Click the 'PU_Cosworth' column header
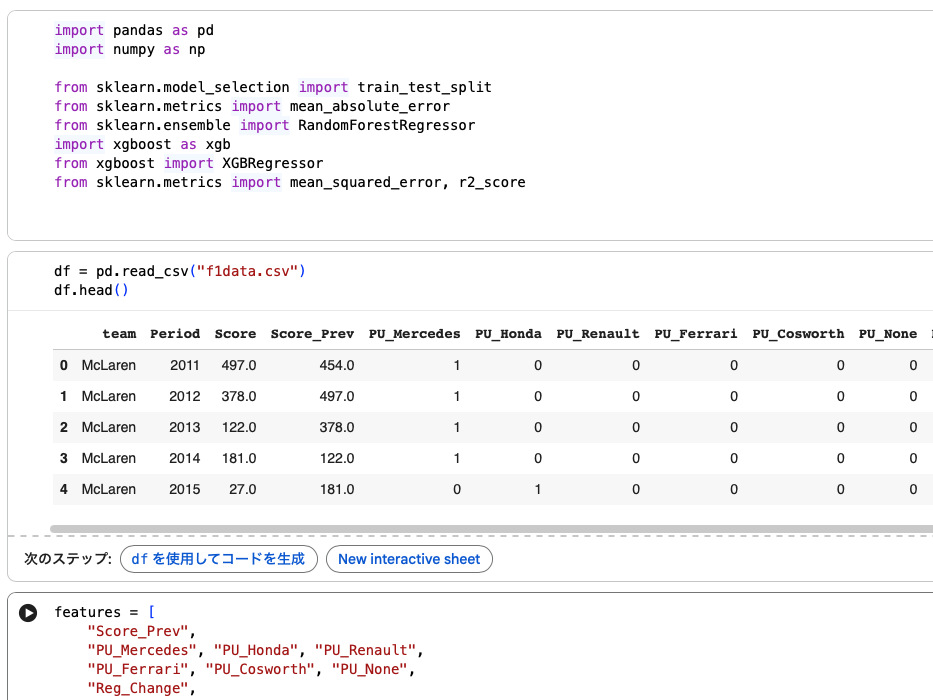The image size is (933, 700). (798, 334)
